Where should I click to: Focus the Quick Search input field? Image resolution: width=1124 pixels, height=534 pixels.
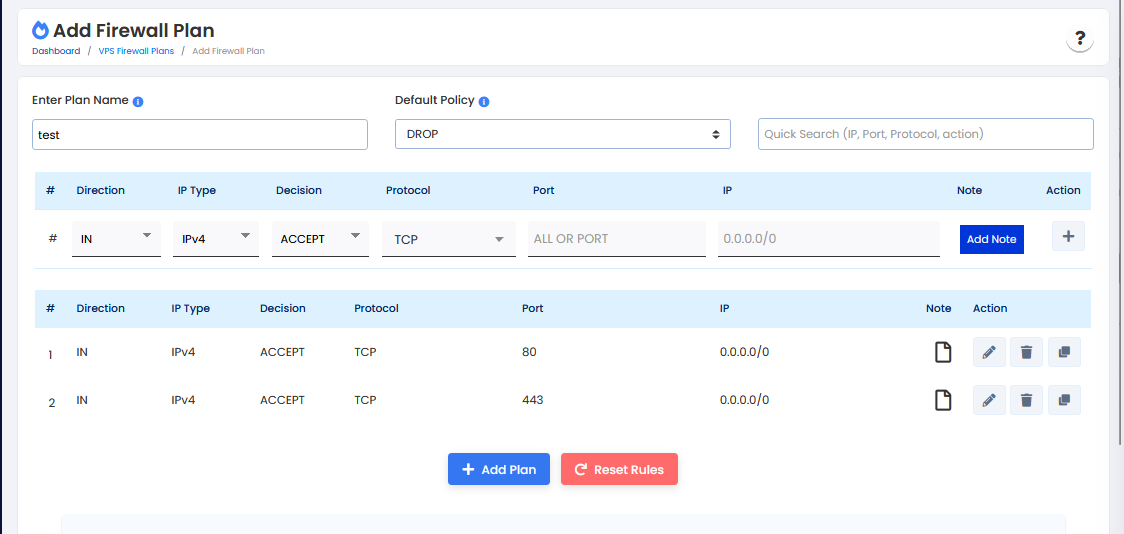(x=925, y=134)
